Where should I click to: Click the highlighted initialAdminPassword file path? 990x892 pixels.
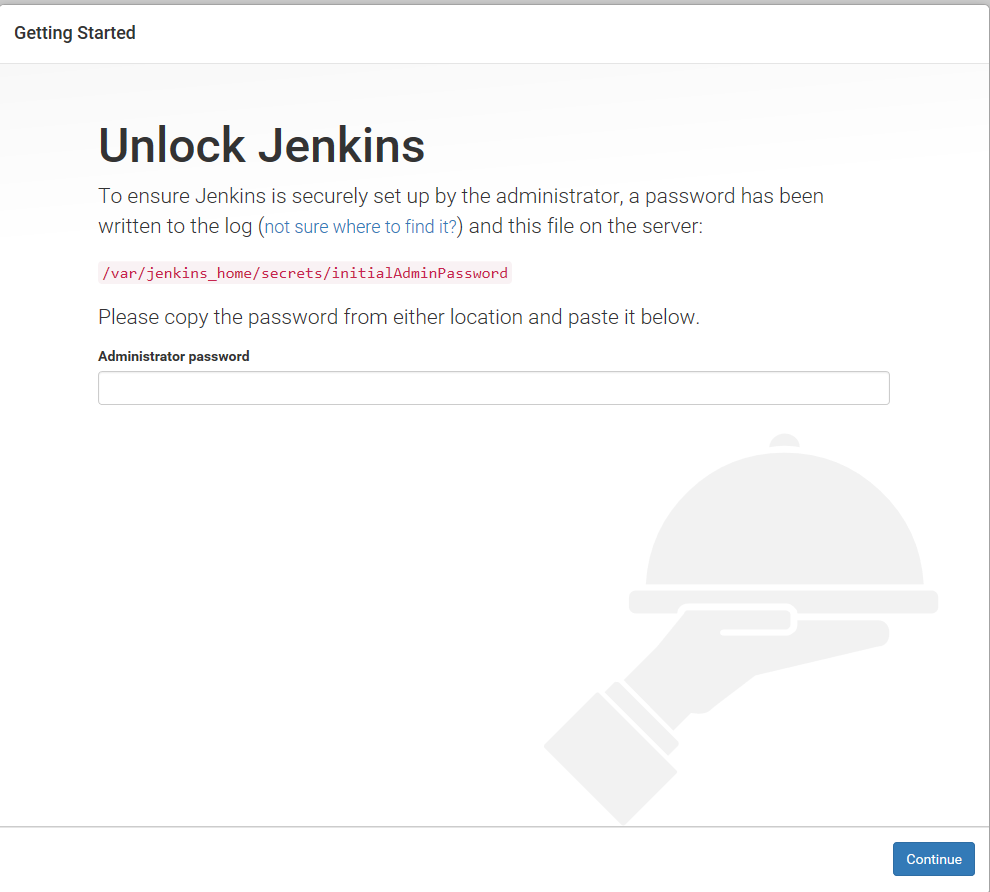[303, 272]
